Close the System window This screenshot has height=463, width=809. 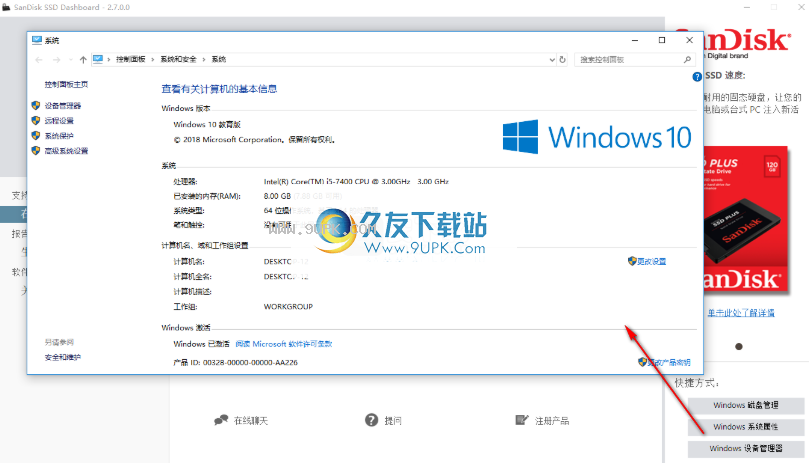[689, 40]
